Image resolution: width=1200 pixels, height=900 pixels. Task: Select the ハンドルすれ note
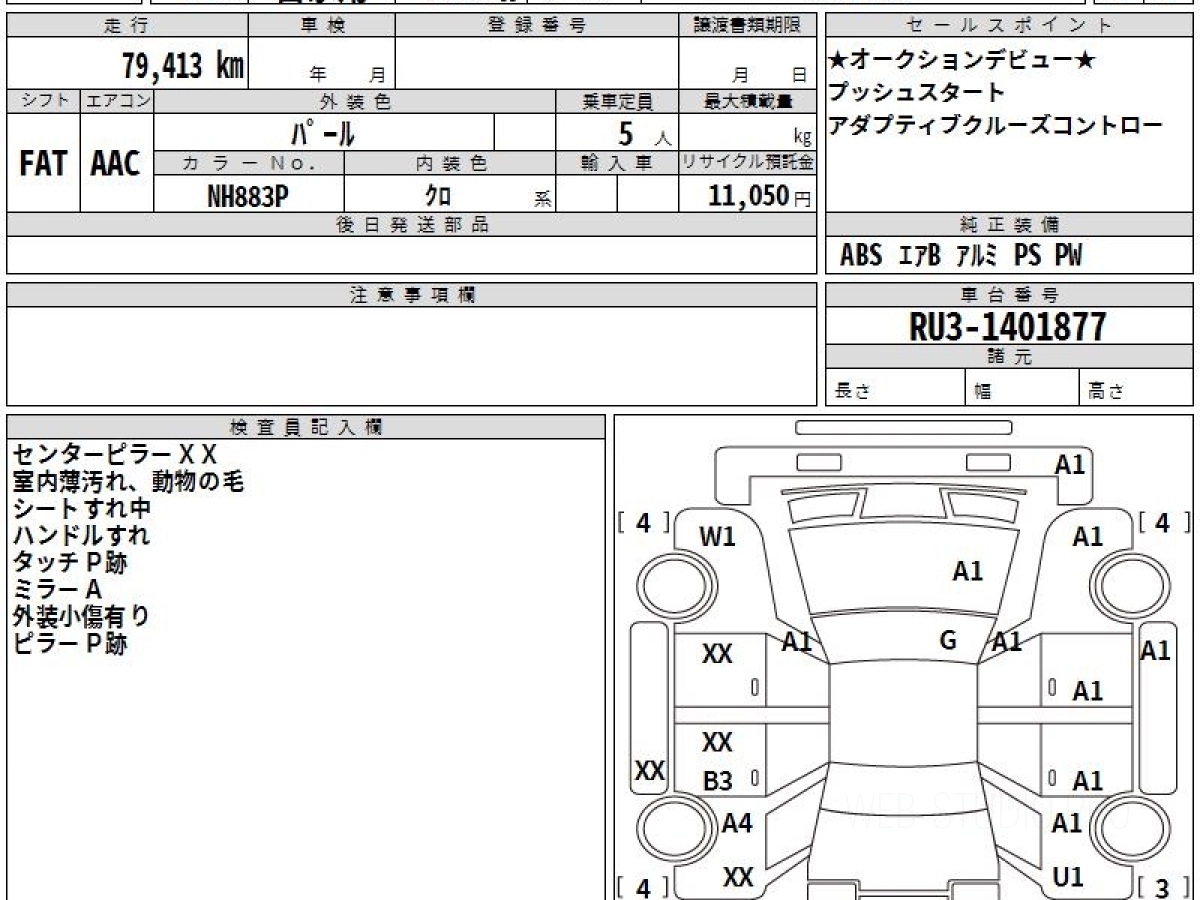pos(81,536)
